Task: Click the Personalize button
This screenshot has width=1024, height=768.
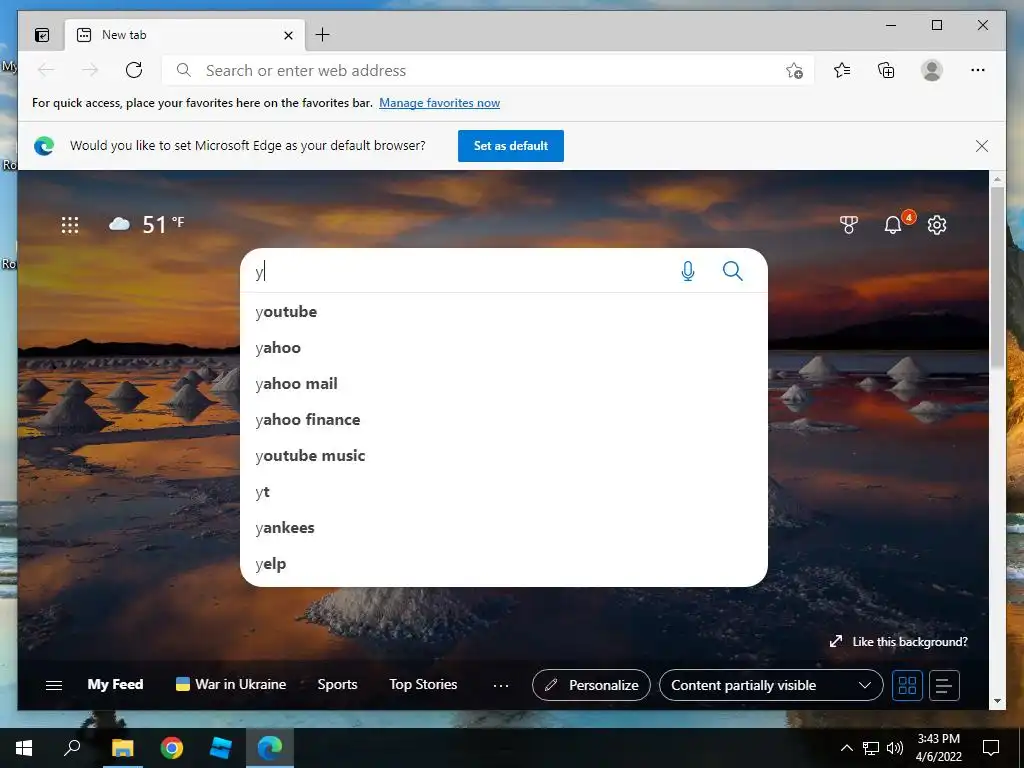Action: point(591,685)
